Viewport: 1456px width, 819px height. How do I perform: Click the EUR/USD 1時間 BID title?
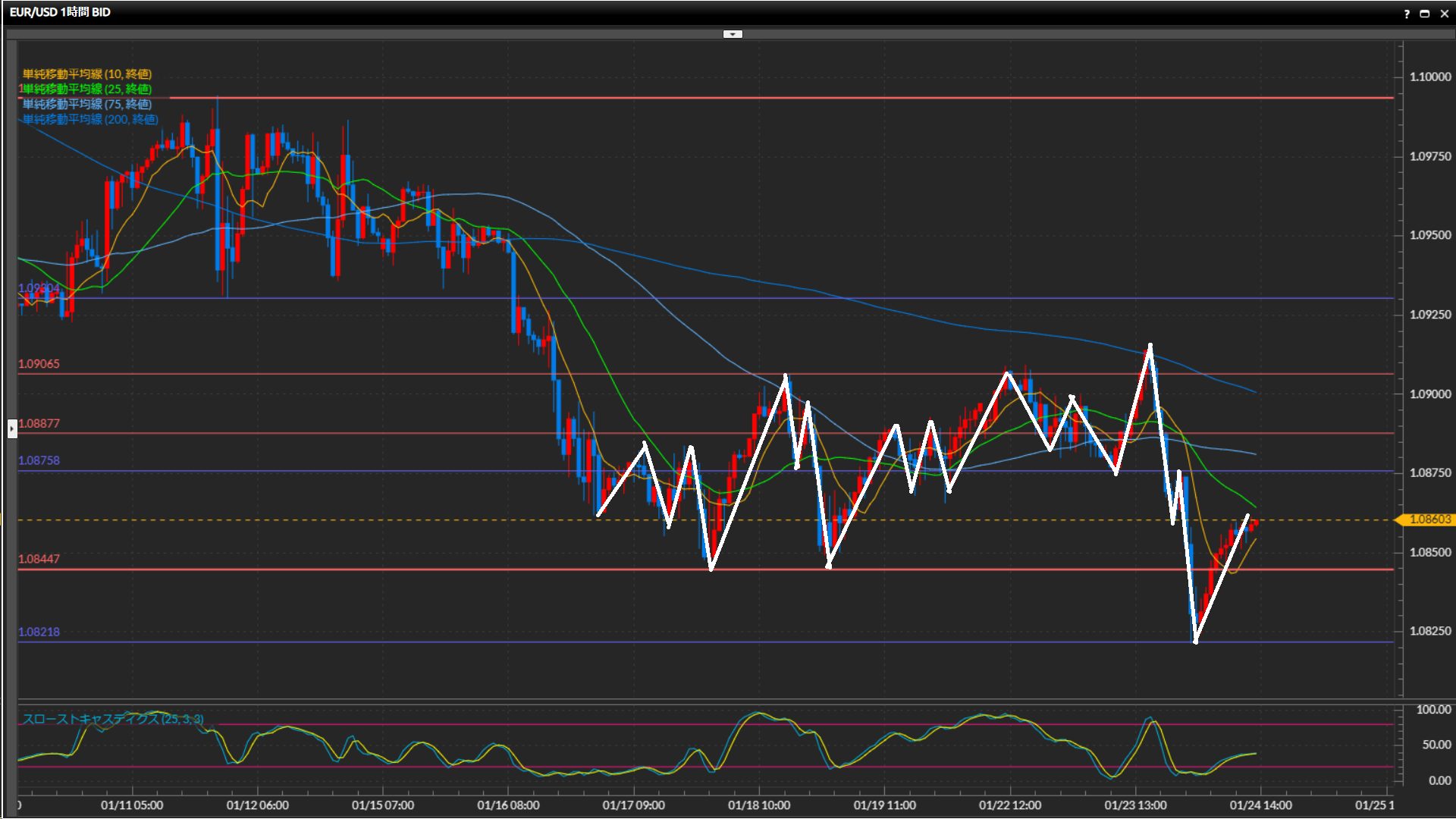pos(60,12)
